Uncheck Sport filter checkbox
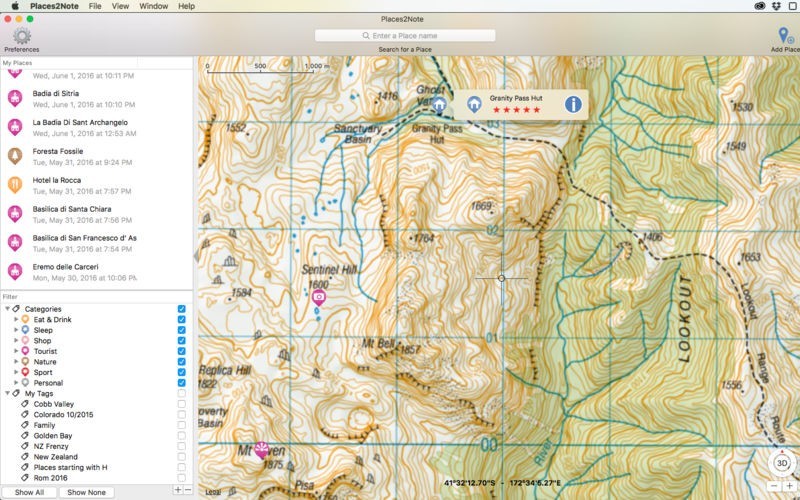Screen dimensions: 800x500 (182, 372)
